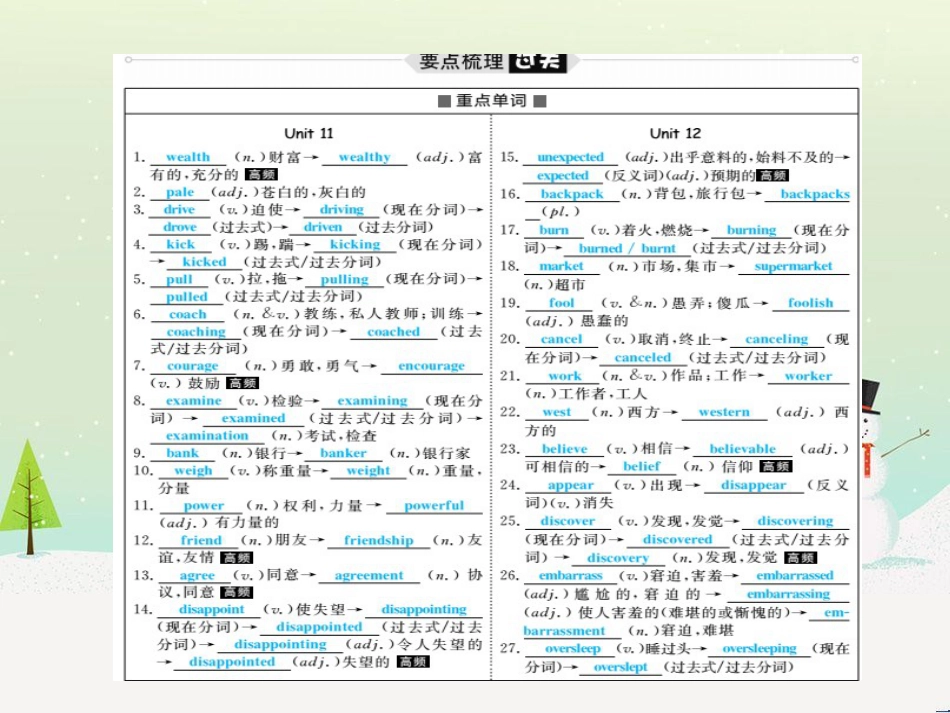Click the 高频 badge after agreement
The image size is (950, 713).
click(x=237, y=591)
